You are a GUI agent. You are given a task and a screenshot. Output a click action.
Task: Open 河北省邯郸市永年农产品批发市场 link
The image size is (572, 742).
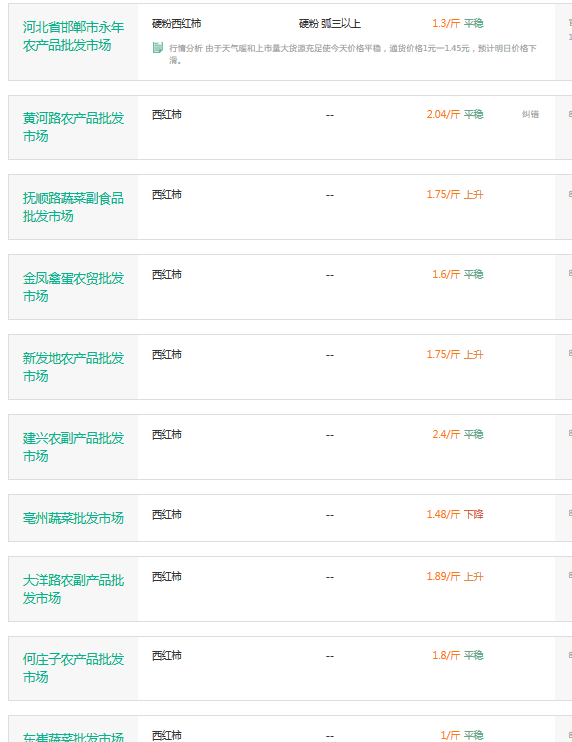click(x=73, y=36)
